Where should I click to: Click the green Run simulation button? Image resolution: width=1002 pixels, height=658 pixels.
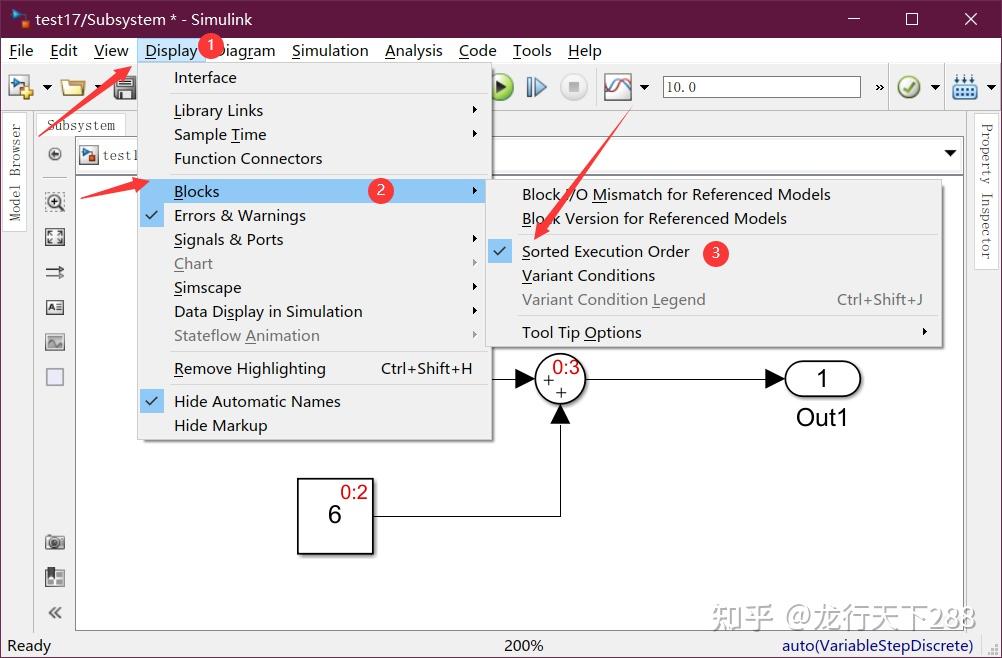pyautogui.click(x=502, y=87)
